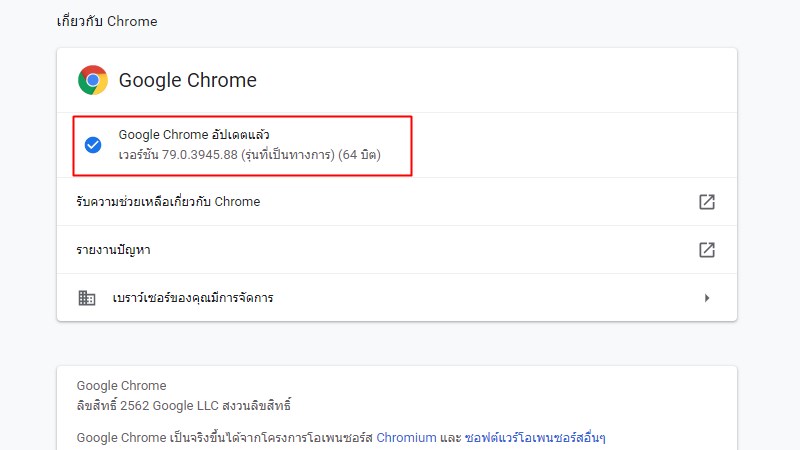
Task: Click 'Google Chrome อัปเดตแล้ว' status text
Action: 194,135
